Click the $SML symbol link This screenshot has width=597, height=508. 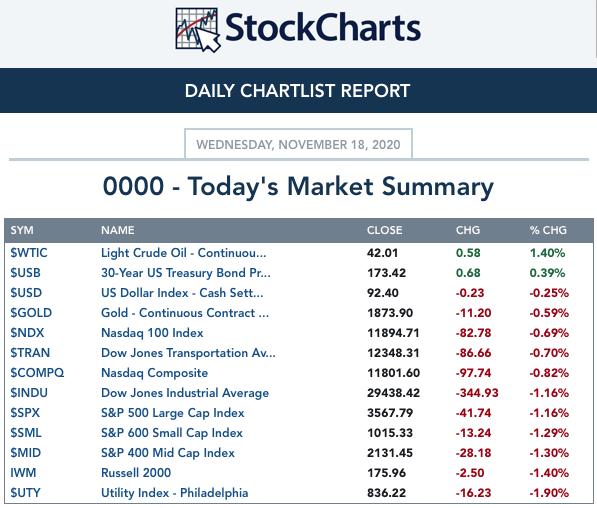point(26,433)
